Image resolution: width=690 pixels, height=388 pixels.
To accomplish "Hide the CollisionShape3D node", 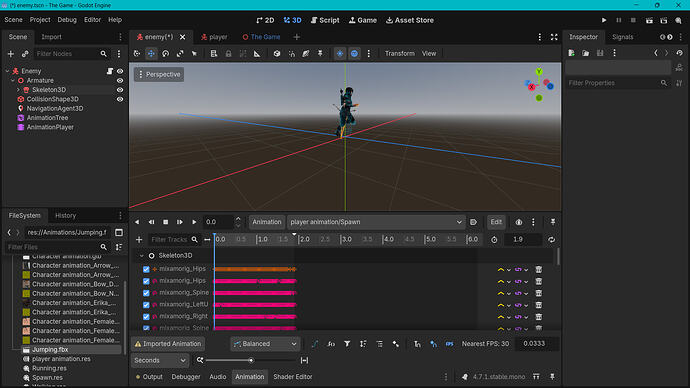I will click(120, 99).
